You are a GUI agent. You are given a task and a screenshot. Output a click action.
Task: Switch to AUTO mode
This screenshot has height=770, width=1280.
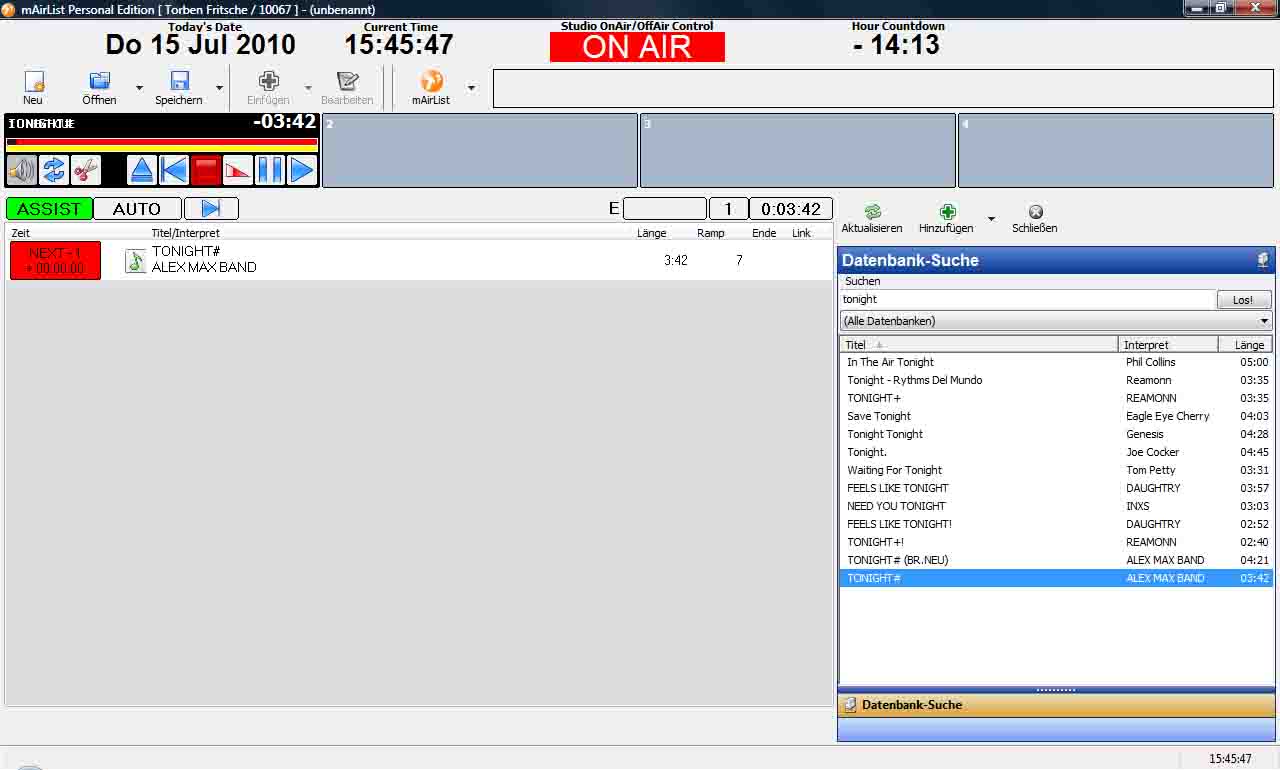coord(137,208)
